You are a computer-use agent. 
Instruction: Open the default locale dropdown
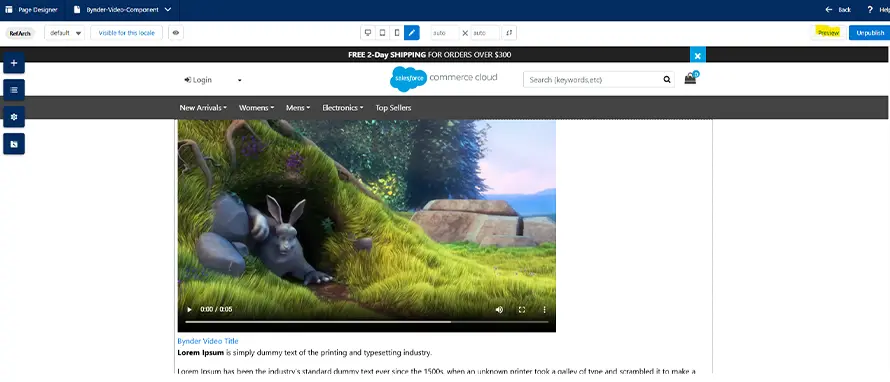(64, 33)
